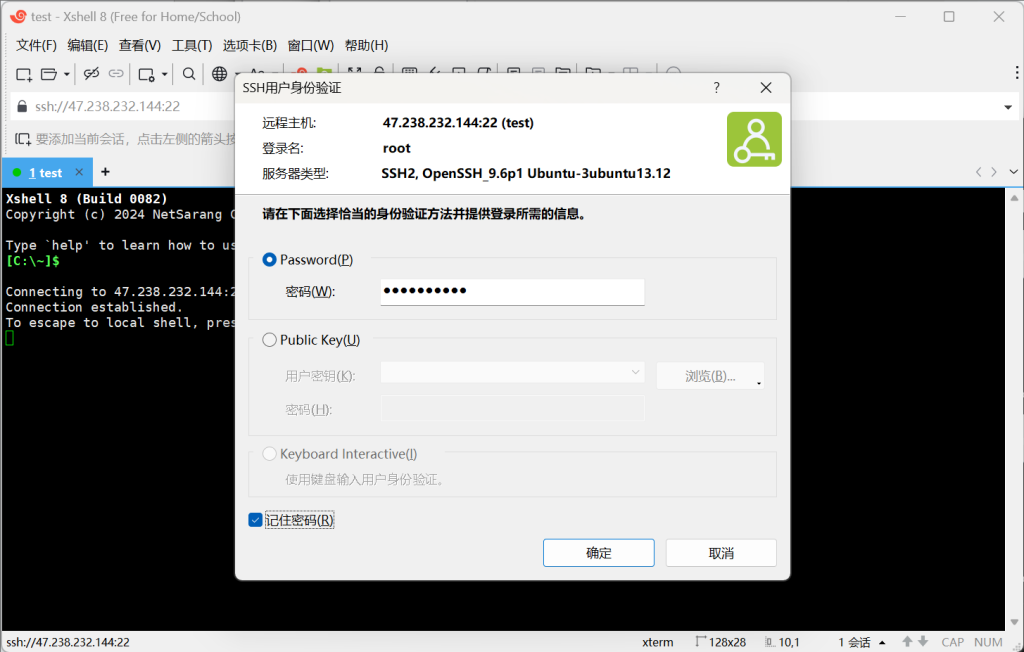Click the '[C:\~]$' terminal prompt

click(33, 261)
